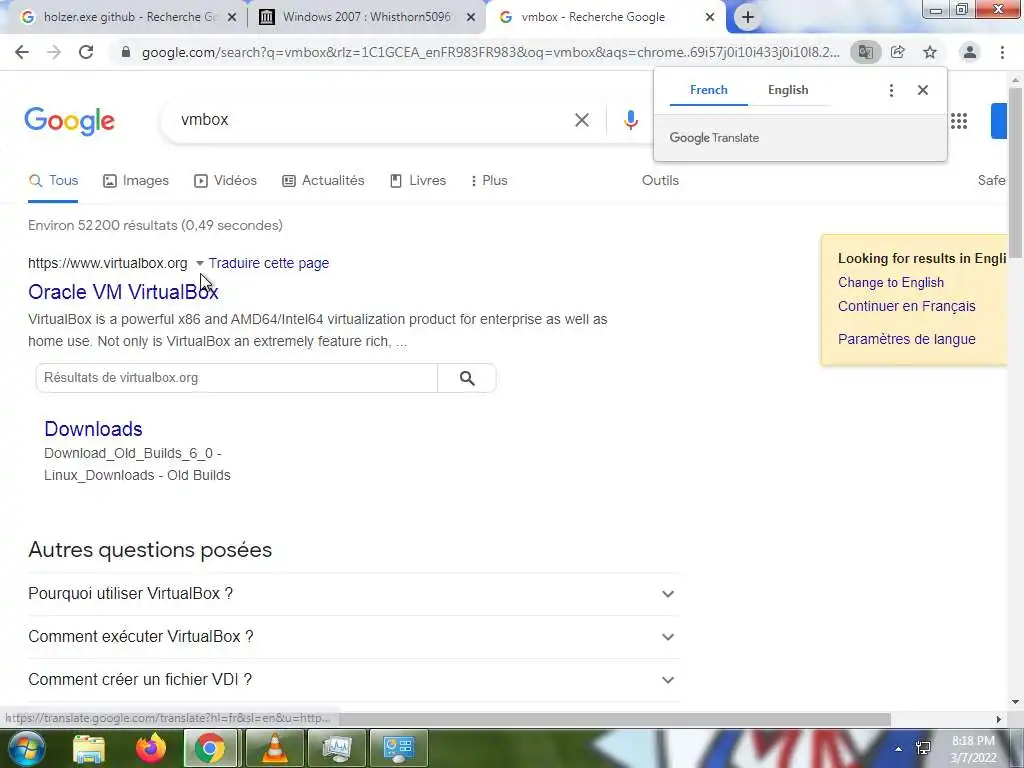Close the 'Windows 2007 : Whisthorn5096' tab
This screenshot has width=1024, height=768.
pyautogui.click(x=471, y=18)
